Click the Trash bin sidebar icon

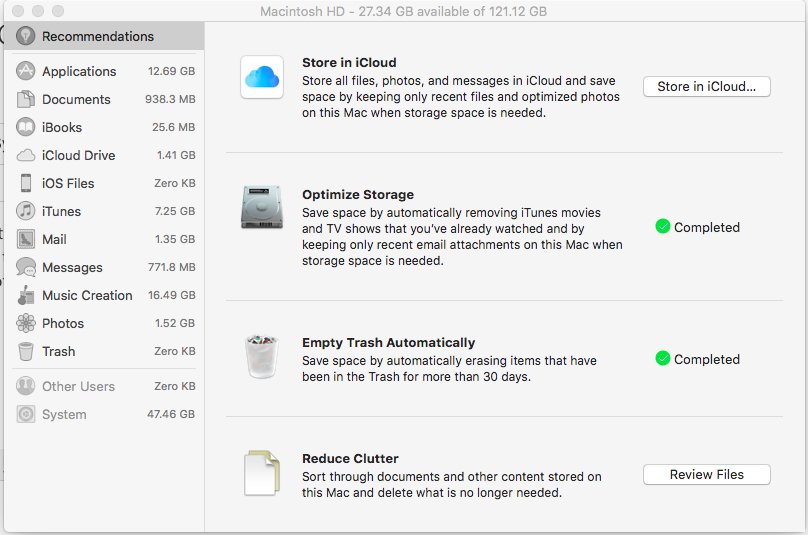click(25, 351)
